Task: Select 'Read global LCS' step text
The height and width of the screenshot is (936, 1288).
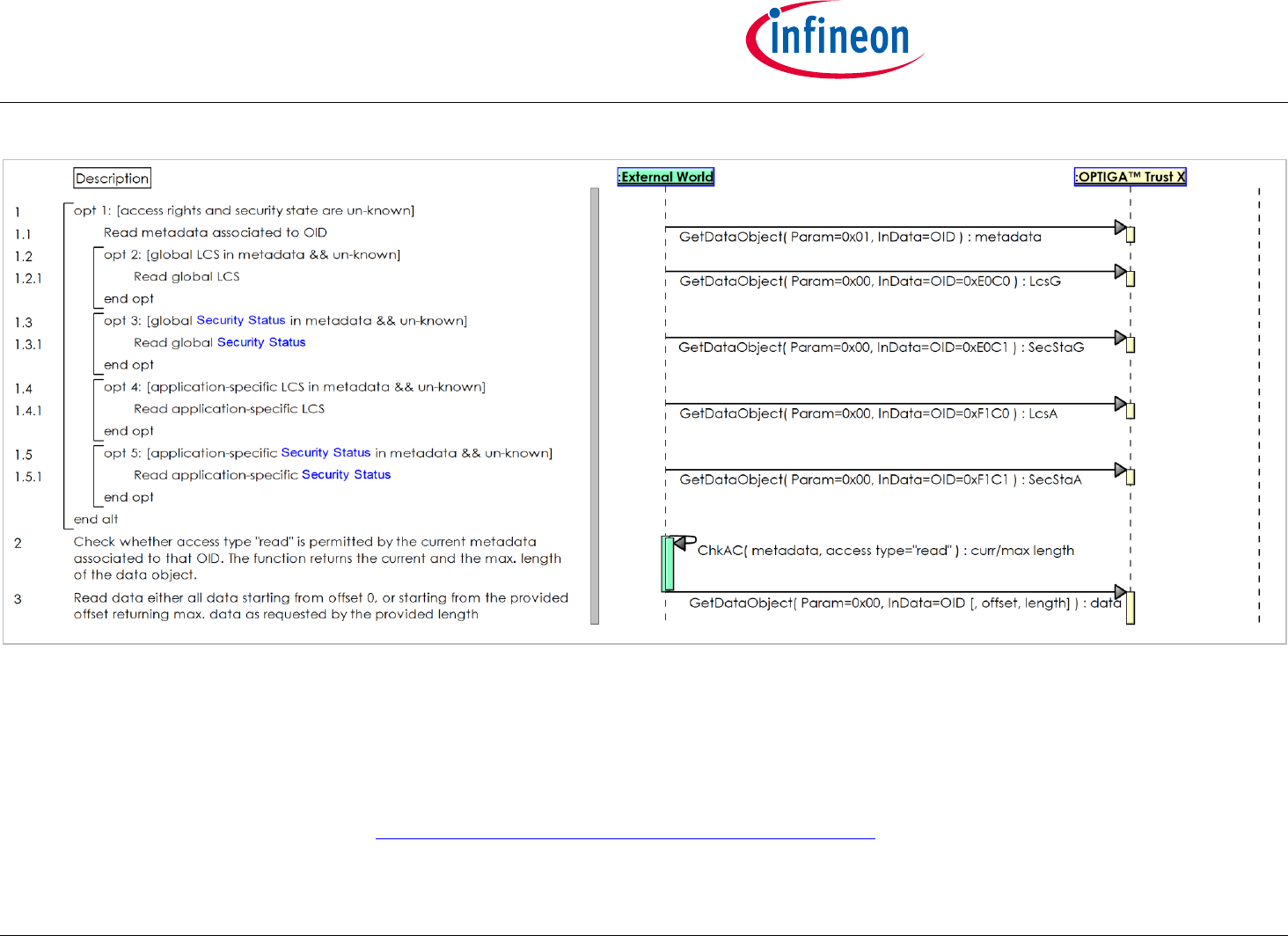Action: pos(187,276)
